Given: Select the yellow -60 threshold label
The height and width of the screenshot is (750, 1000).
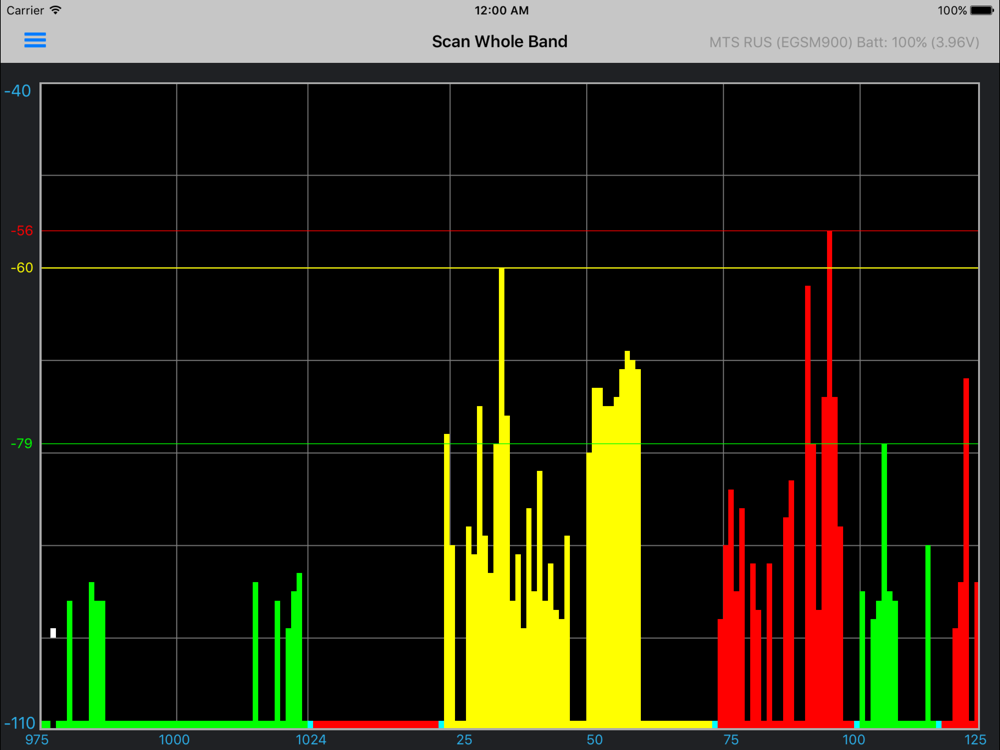Looking at the screenshot, I should tap(22, 268).
